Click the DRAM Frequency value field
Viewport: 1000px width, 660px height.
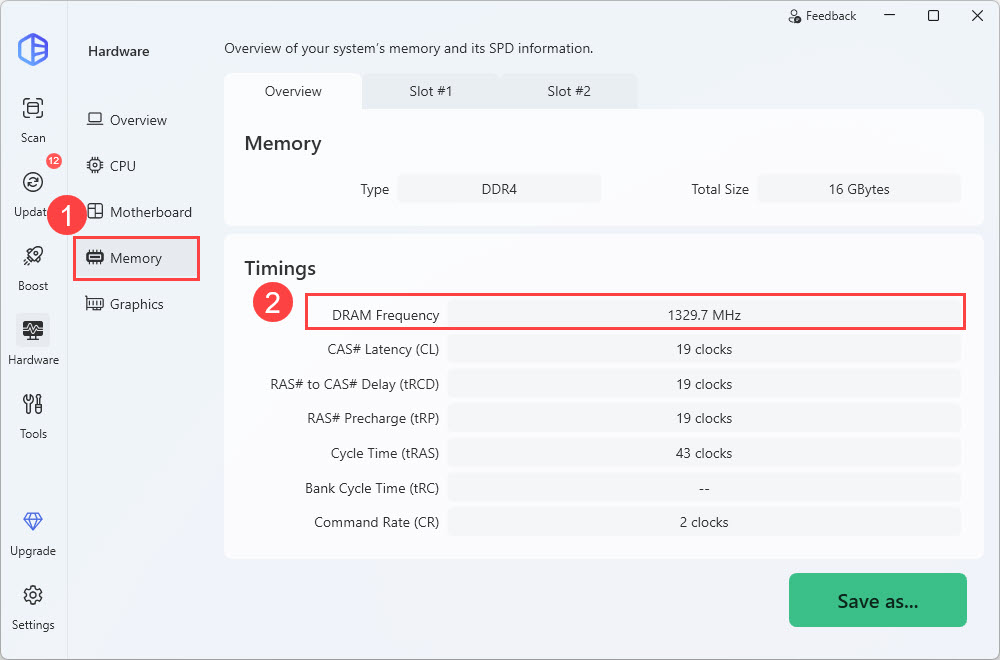point(704,315)
